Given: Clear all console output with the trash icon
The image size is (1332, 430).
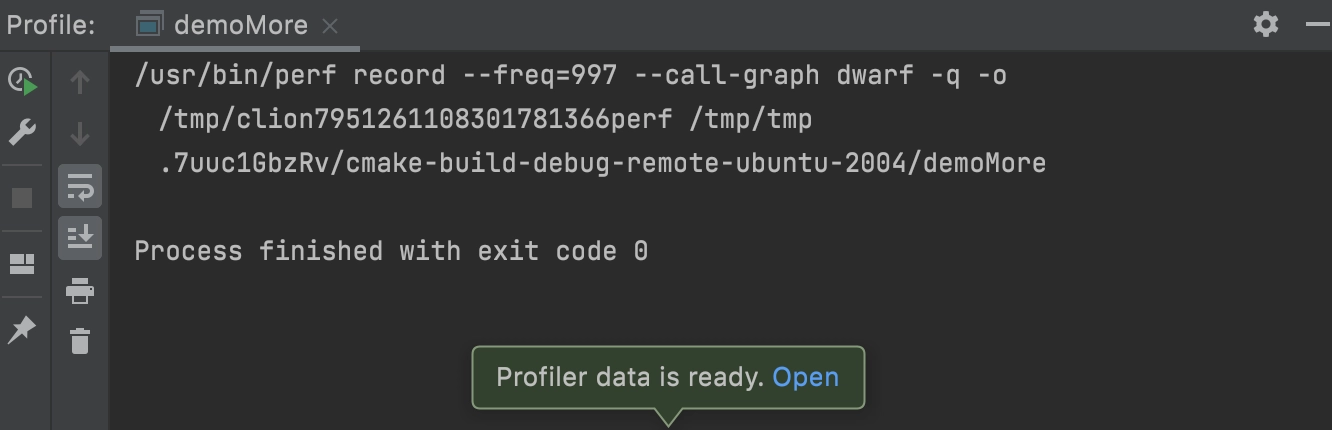Looking at the screenshot, I should [80, 341].
